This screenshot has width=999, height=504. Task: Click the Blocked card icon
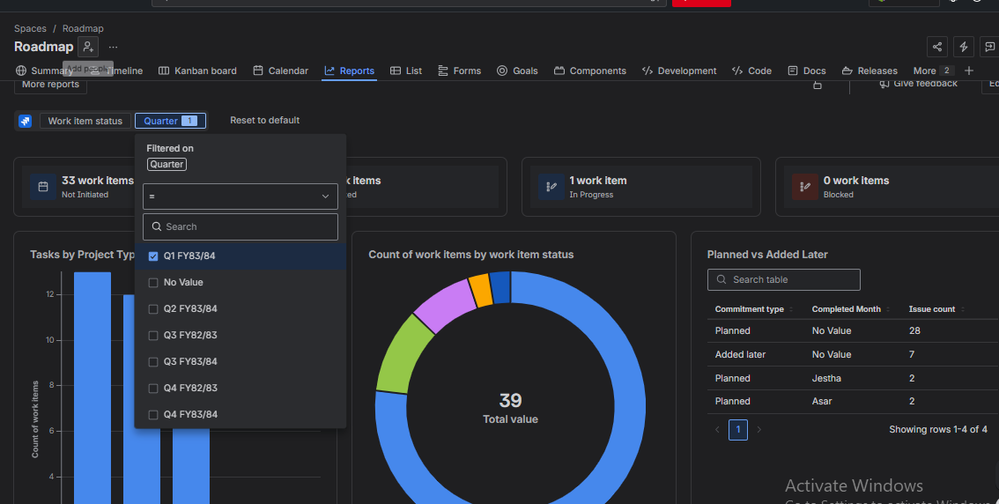(x=805, y=187)
